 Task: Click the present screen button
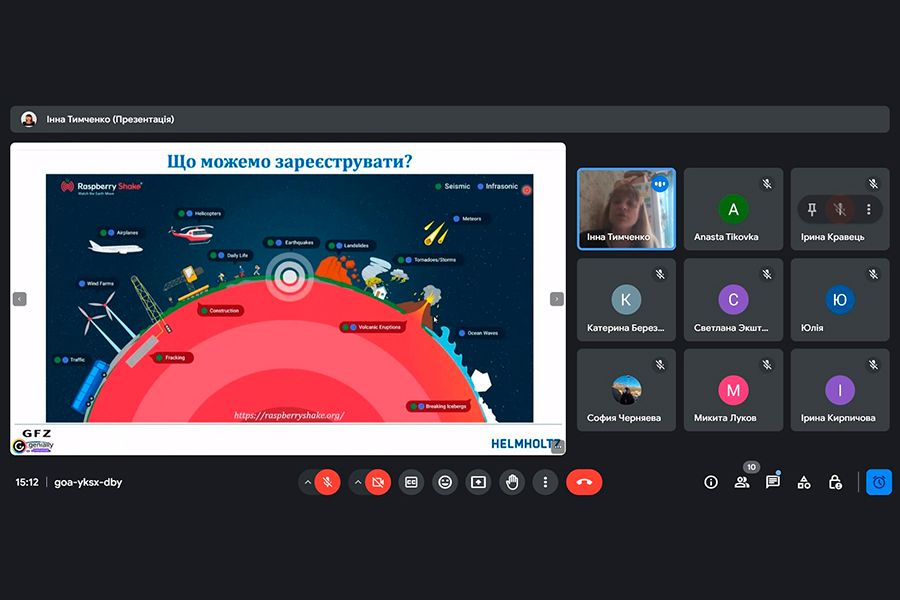(478, 482)
